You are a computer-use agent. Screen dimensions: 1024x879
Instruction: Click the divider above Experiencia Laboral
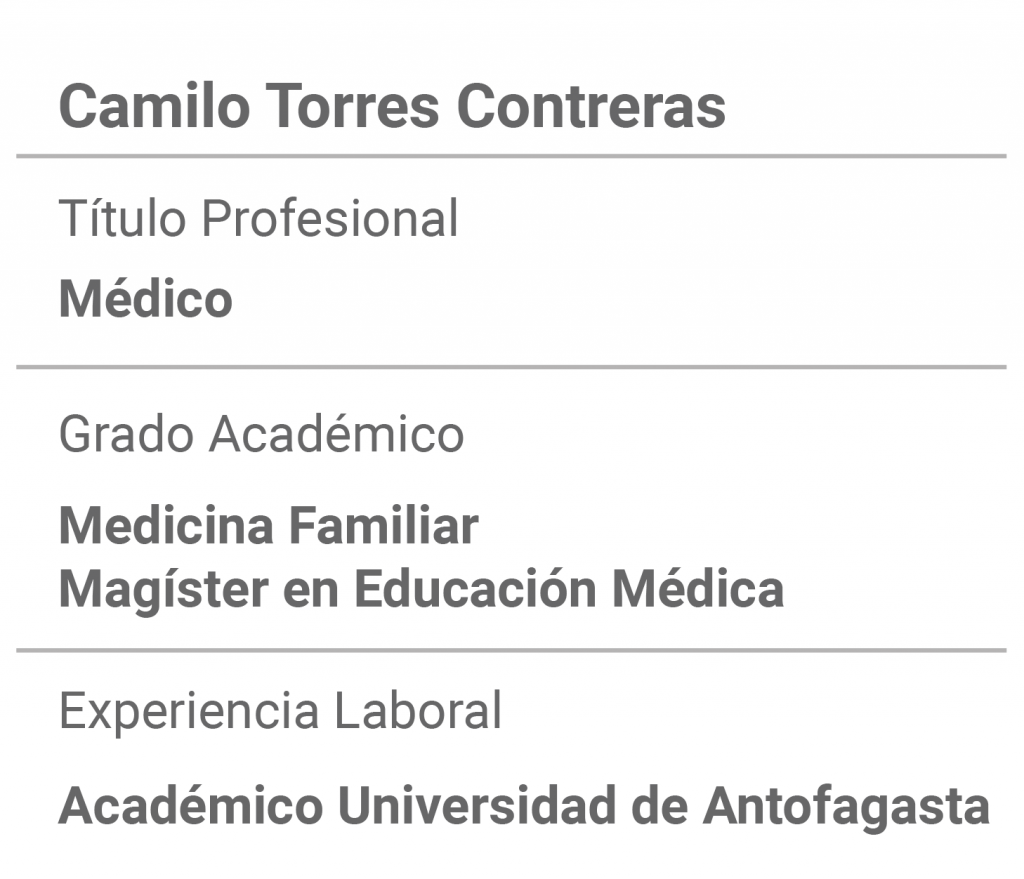[x=511, y=650]
